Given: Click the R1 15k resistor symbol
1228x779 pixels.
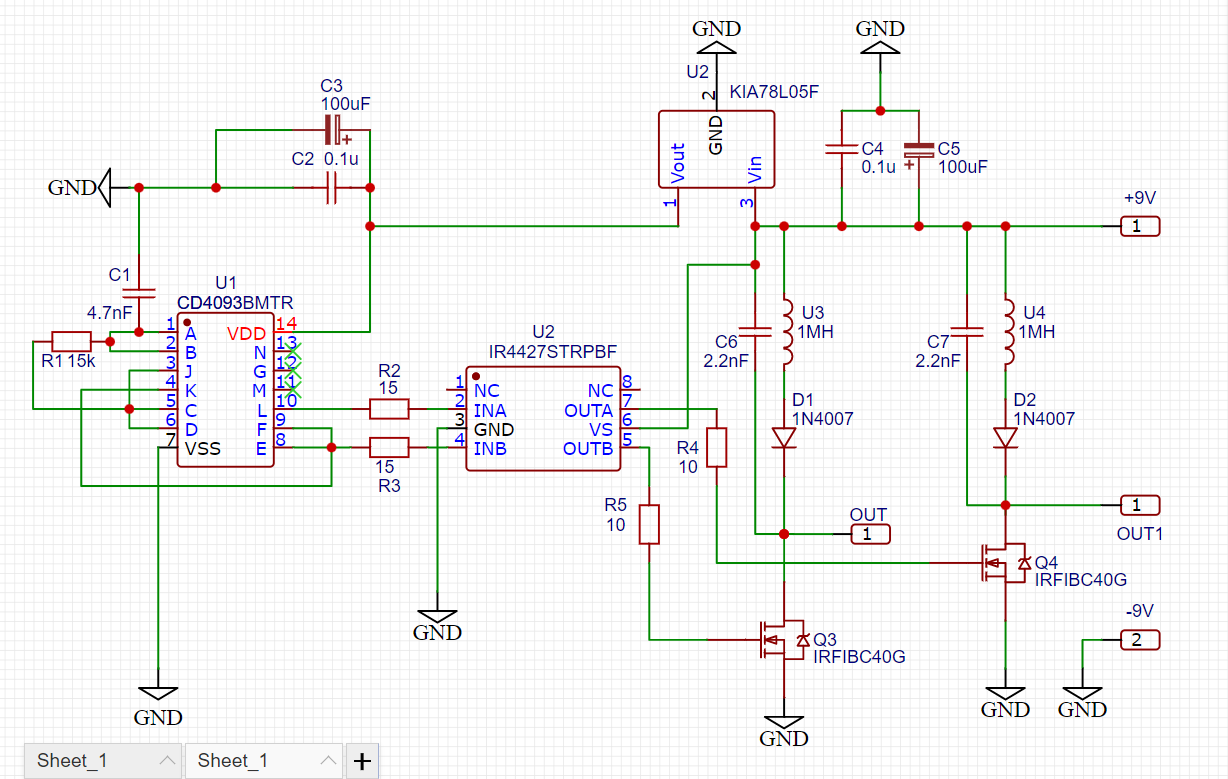Looking at the screenshot, I should [71, 340].
